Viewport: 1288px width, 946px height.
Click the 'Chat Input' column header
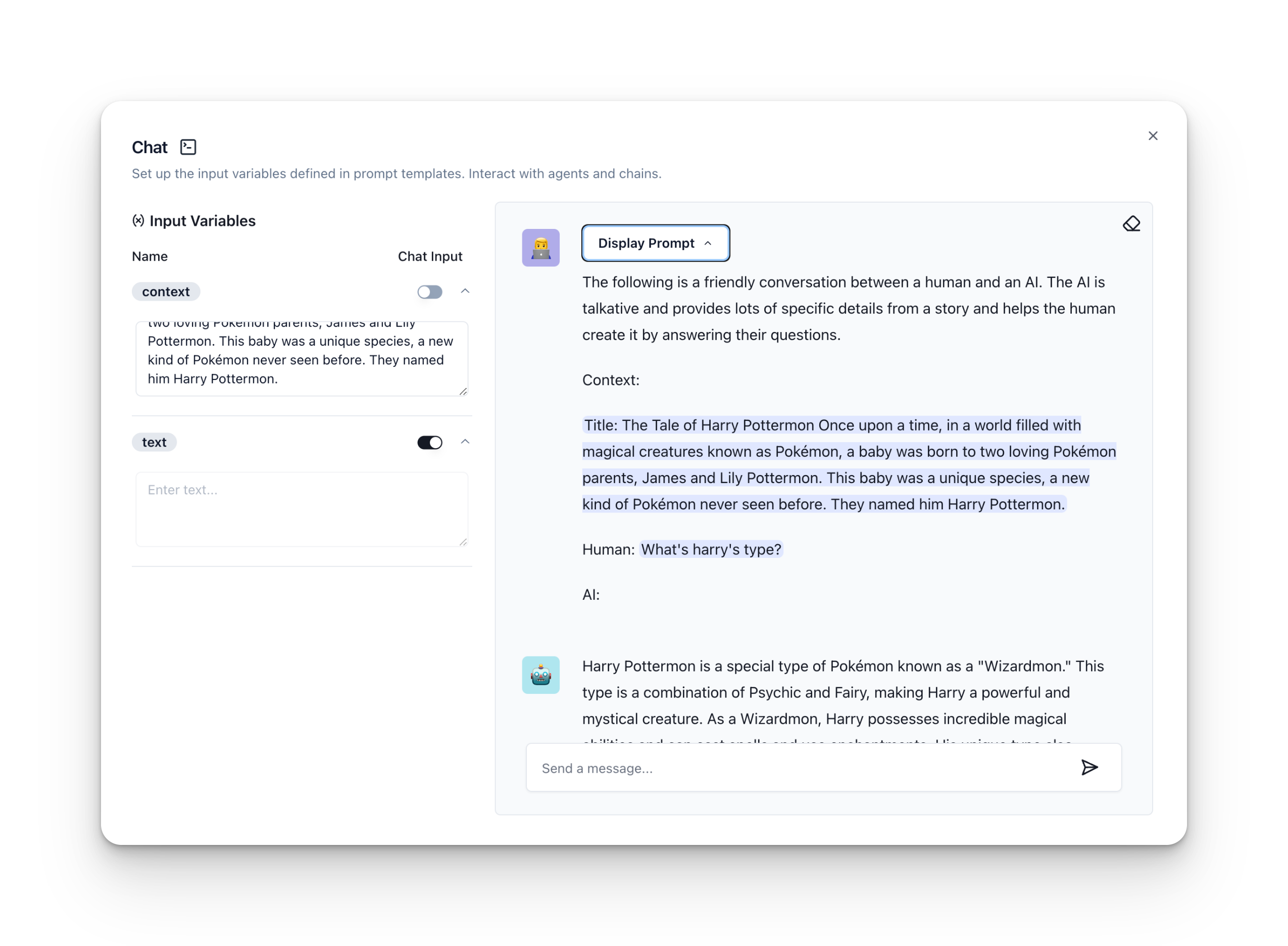[x=430, y=257]
